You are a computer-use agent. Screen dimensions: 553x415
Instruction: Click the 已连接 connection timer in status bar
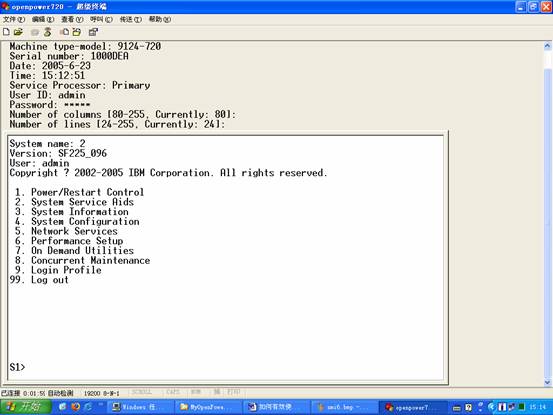tap(23, 393)
